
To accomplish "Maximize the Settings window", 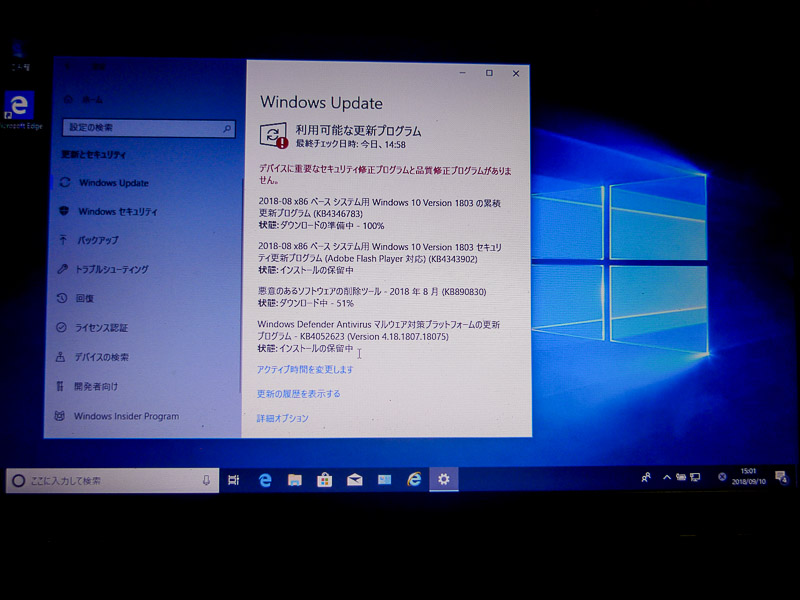I will point(489,73).
